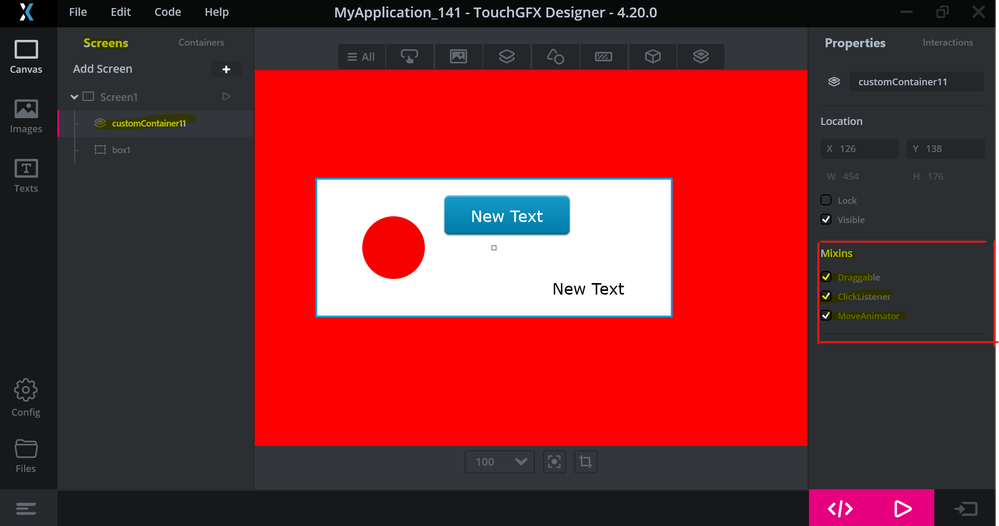Viewport: 999px width, 526px height.
Task: Select the black New Text label on canvas
Action: pos(588,289)
